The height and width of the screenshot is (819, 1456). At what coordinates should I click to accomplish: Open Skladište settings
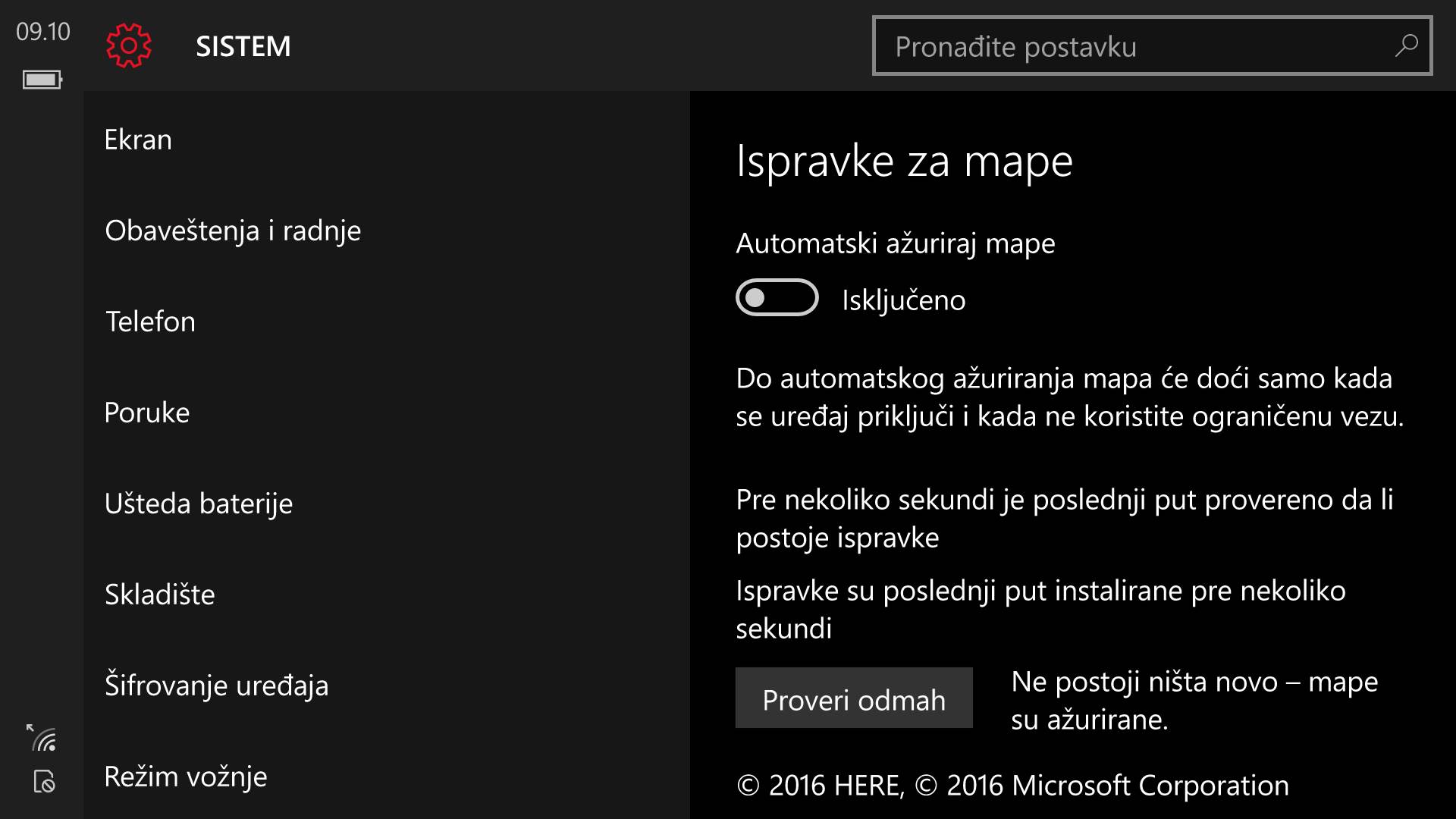(160, 595)
